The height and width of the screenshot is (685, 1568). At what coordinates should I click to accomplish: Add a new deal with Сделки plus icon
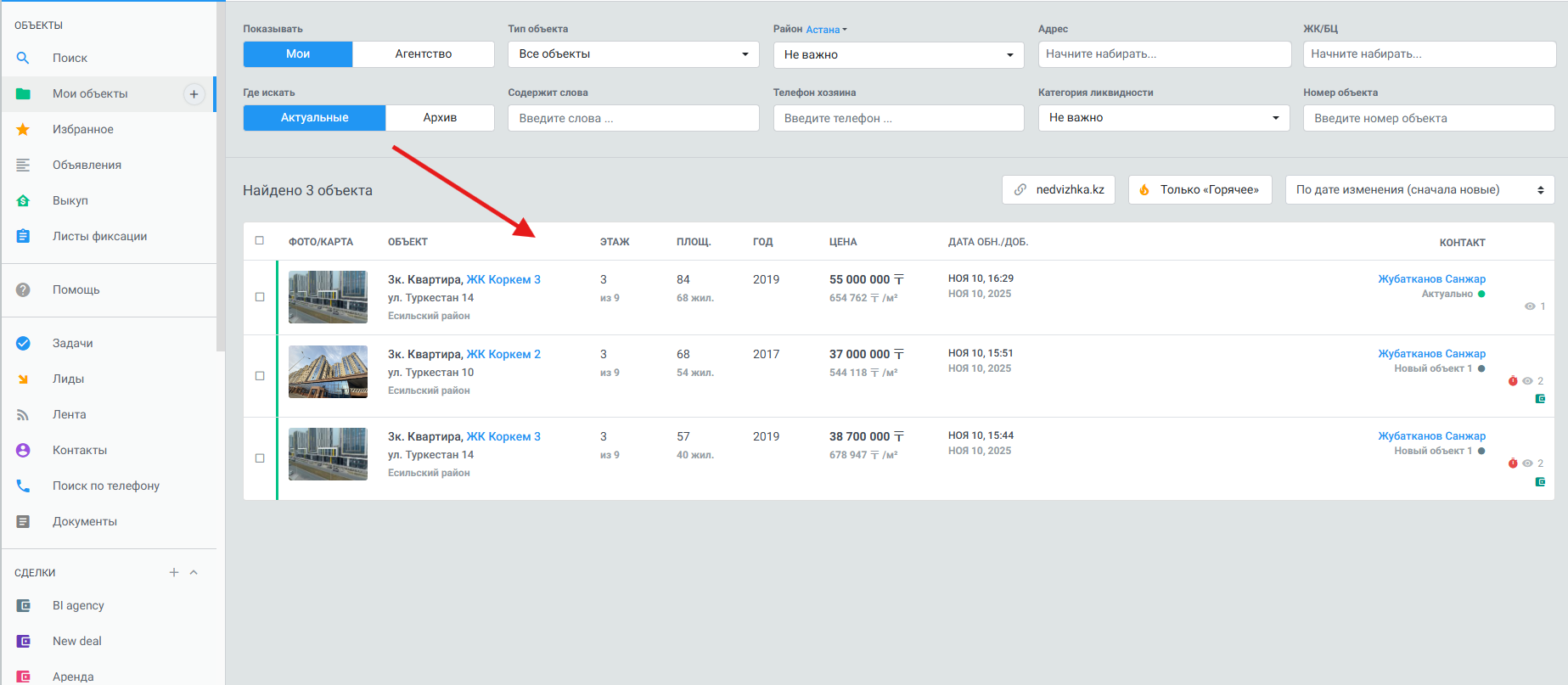tap(174, 572)
